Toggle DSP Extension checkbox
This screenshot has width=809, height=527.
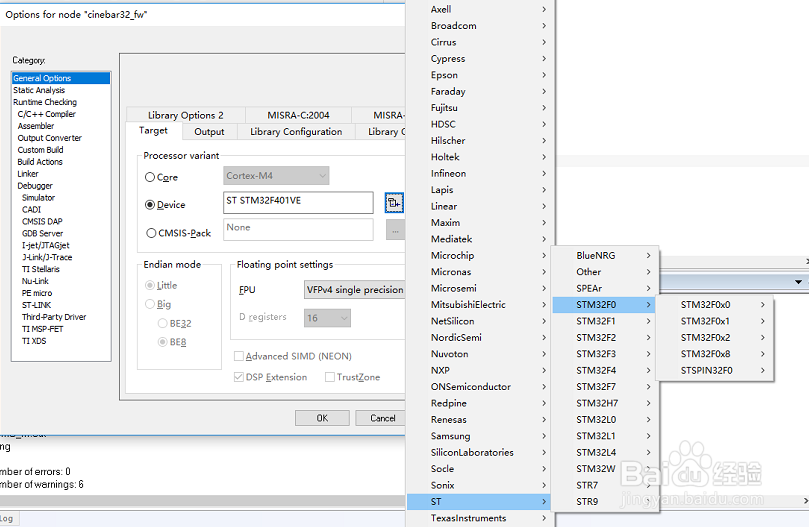coord(239,377)
